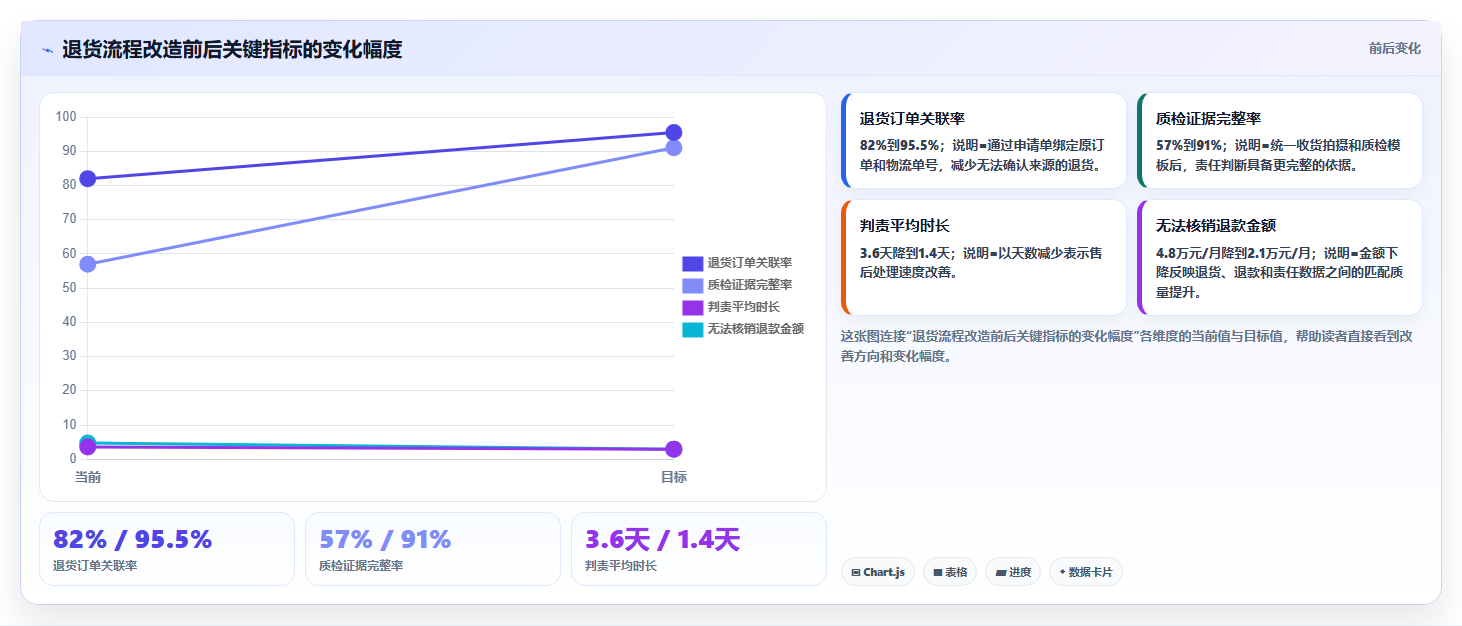The image size is (1462, 626).
Task: Click 判责平均时长 caption under 3.6天 stat
Action: pyautogui.click(x=621, y=566)
